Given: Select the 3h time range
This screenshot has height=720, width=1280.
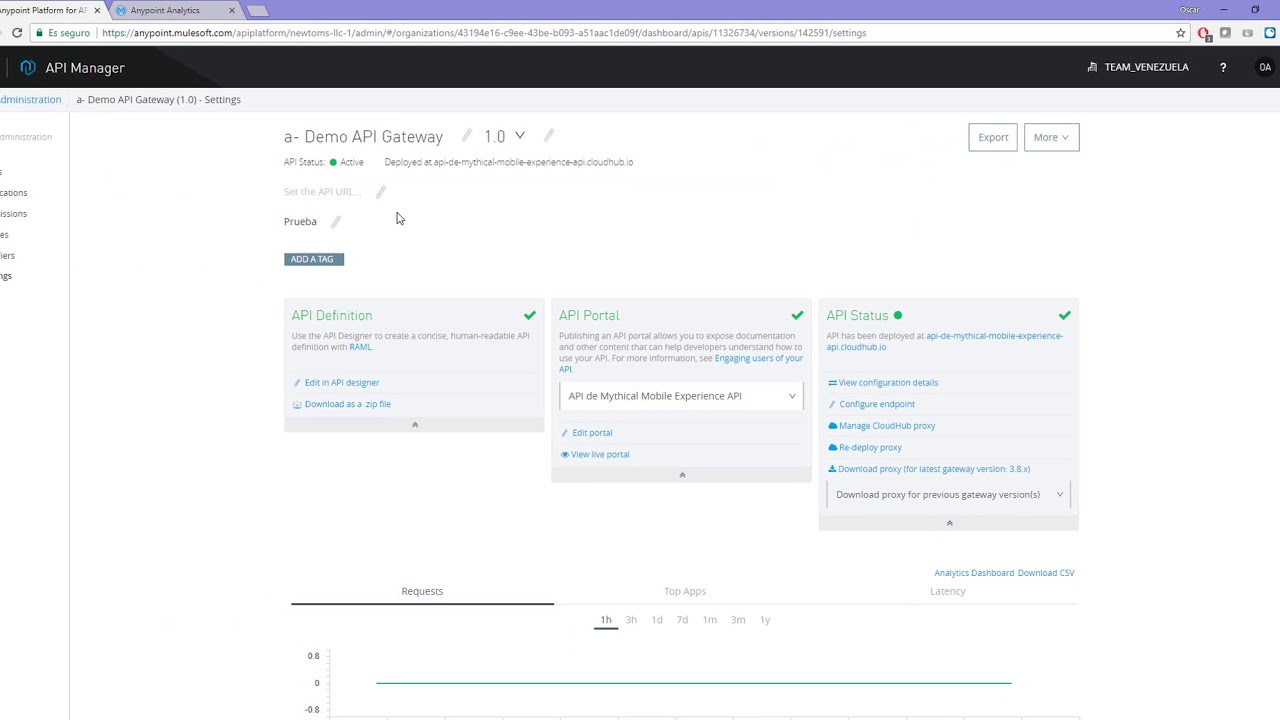Looking at the screenshot, I should 631,620.
